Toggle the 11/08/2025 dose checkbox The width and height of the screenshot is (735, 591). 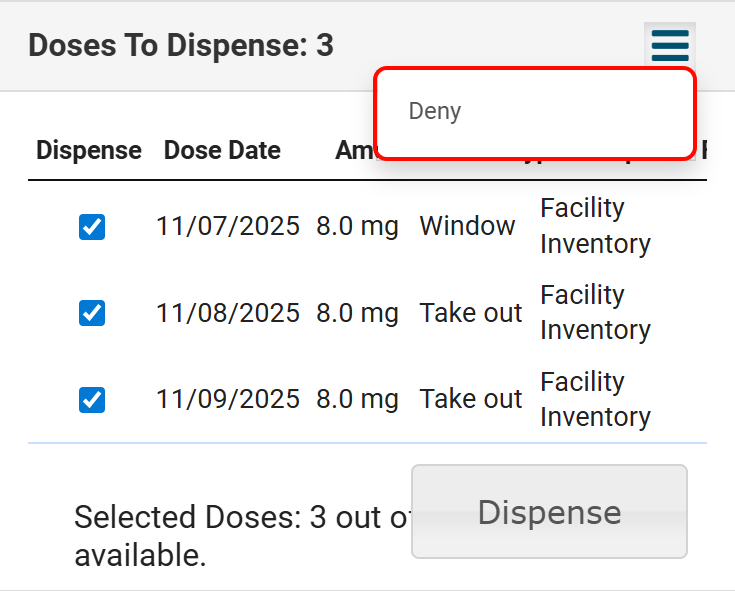click(x=92, y=314)
